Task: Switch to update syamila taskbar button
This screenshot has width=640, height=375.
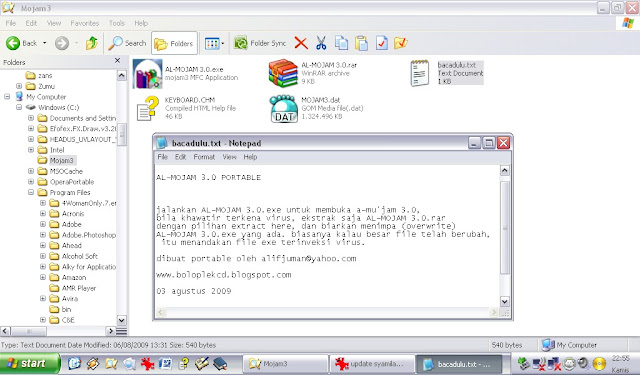Action: tap(371, 364)
